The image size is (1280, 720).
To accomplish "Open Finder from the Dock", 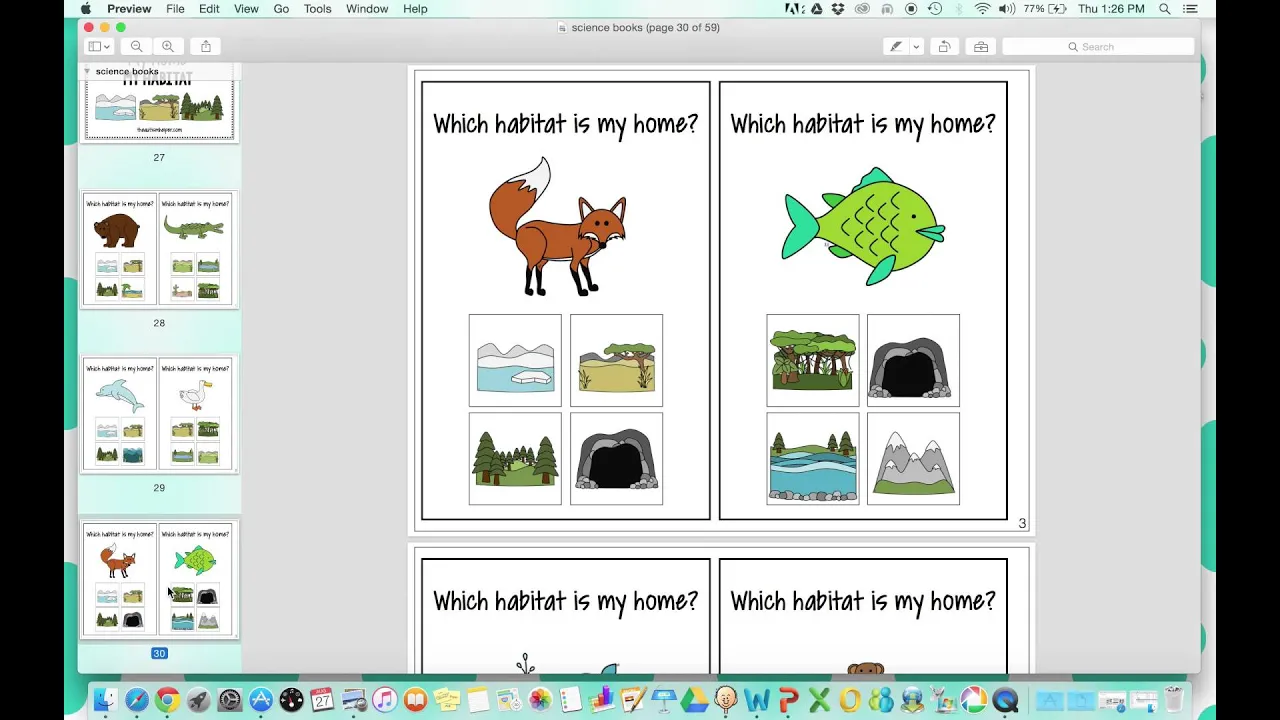I will [x=106, y=700].
